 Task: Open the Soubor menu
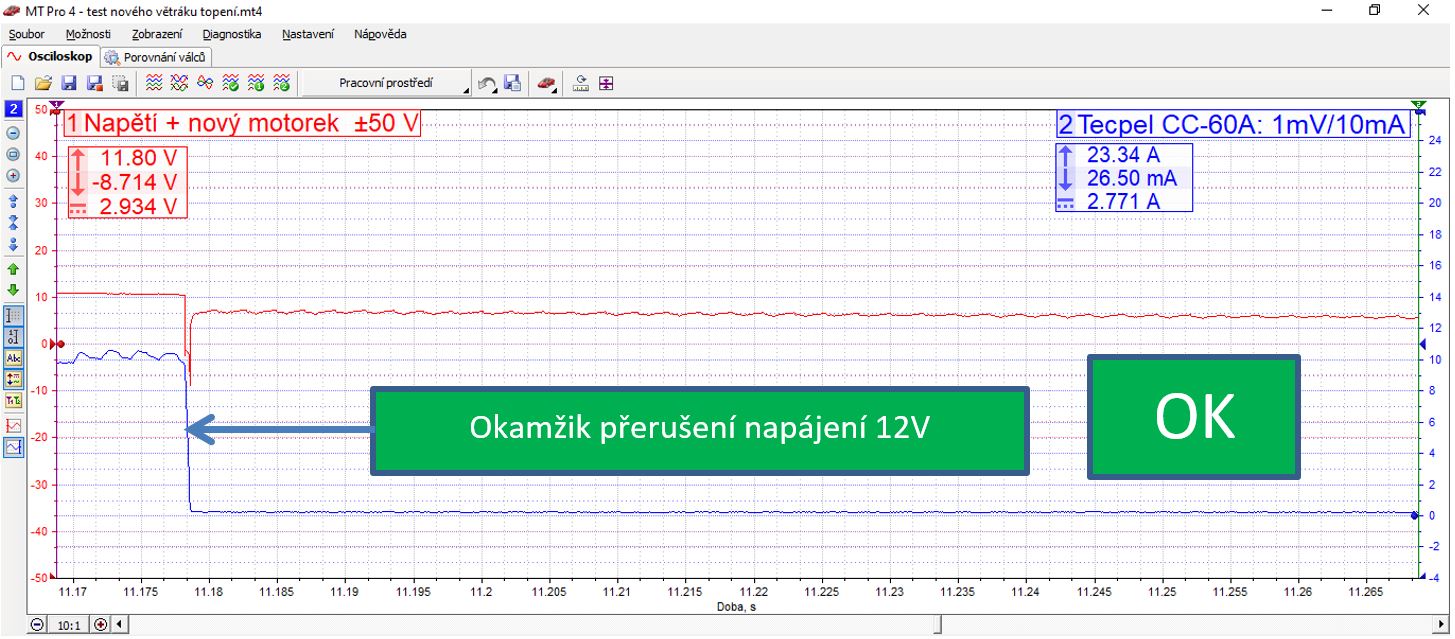26,34
